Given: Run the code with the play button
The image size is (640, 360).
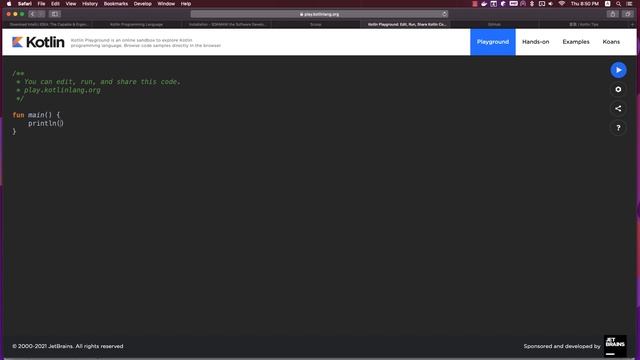Looking at the screenshot, I should pos(618,70).
